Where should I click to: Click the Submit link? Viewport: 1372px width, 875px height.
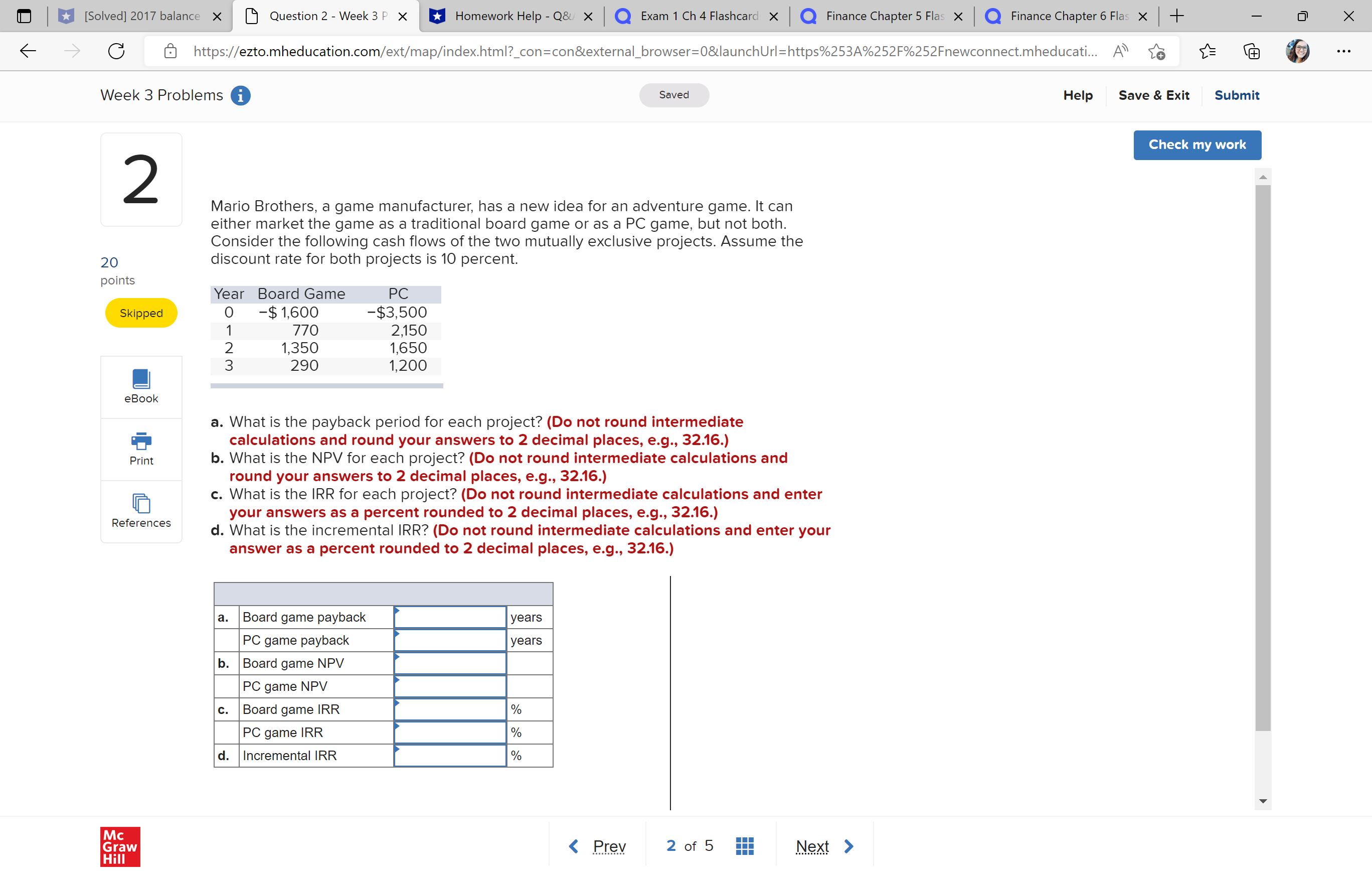click(1237, 95)
